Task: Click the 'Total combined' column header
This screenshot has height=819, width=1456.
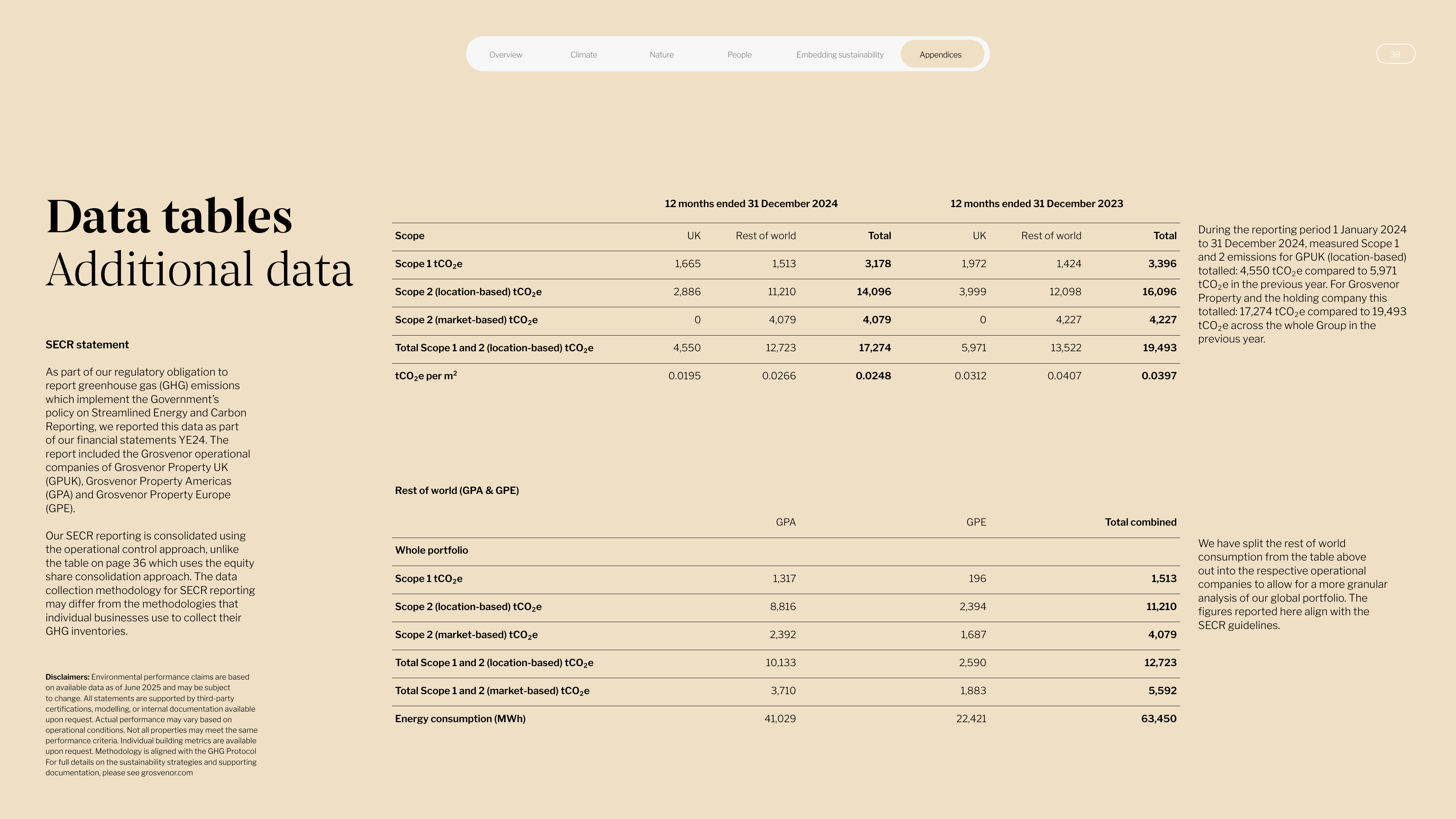Action: [x=1141, y=522]
